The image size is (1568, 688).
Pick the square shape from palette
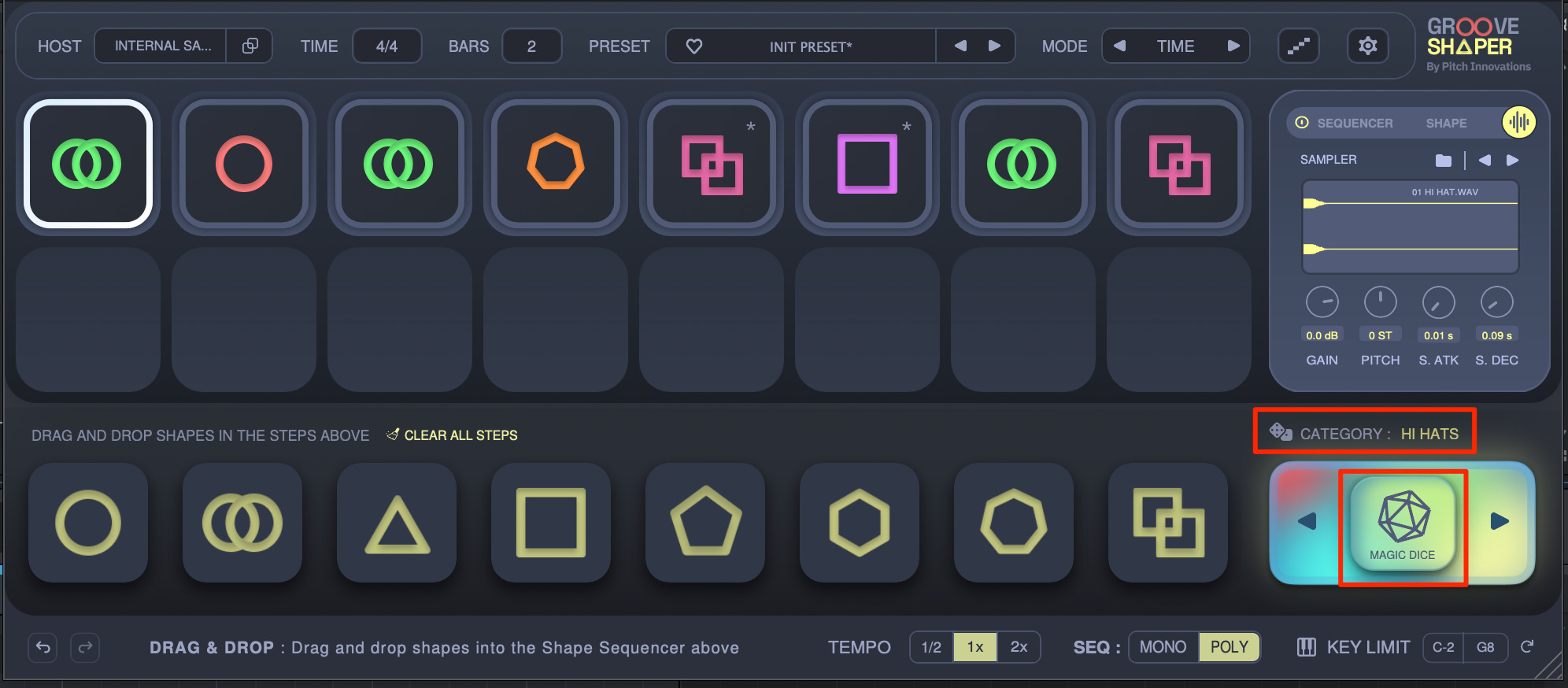pos(551,523)
